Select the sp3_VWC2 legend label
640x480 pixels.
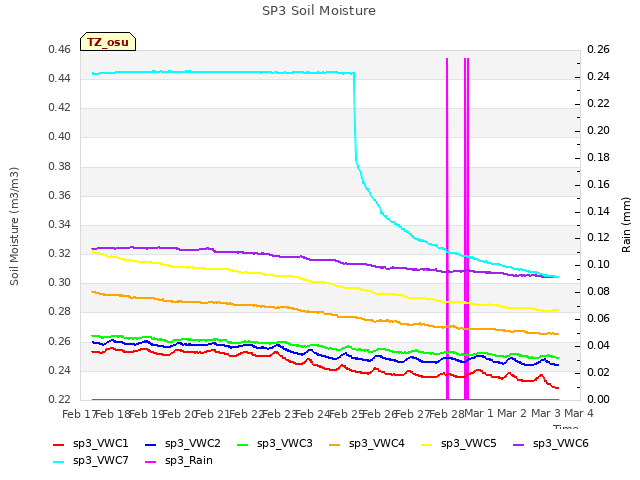coord(193,444)
